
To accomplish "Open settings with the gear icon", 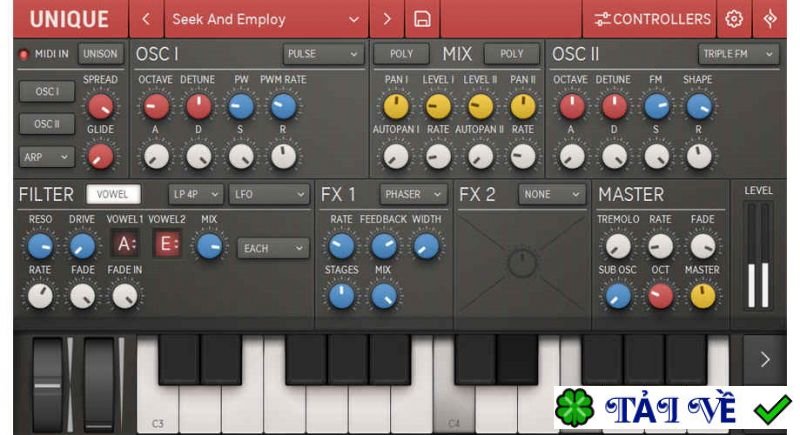I will pyautogui.click(x=734, y=19).
